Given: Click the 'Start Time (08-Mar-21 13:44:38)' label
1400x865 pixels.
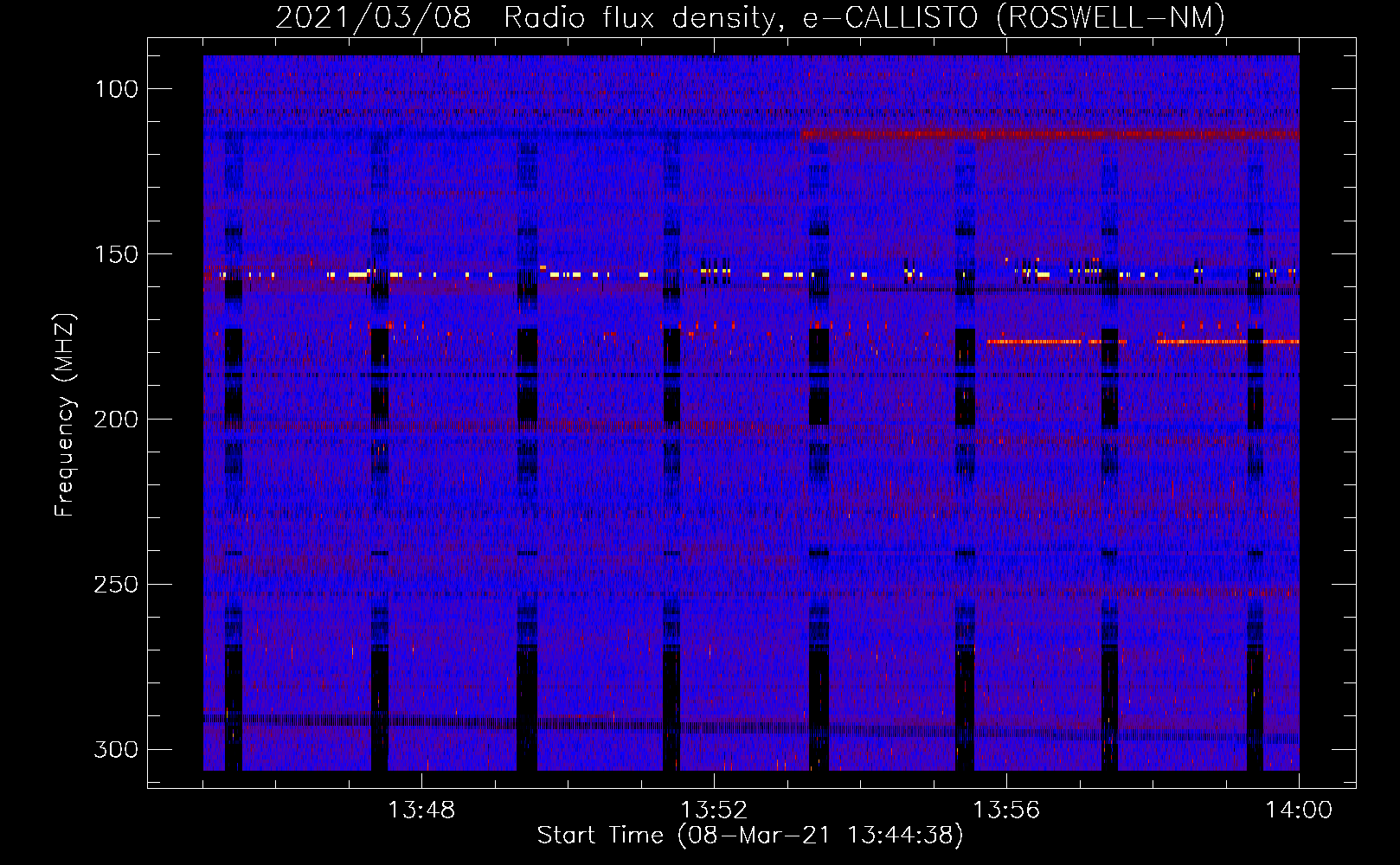Looking at the screenshot, I should tap(750, 836).
